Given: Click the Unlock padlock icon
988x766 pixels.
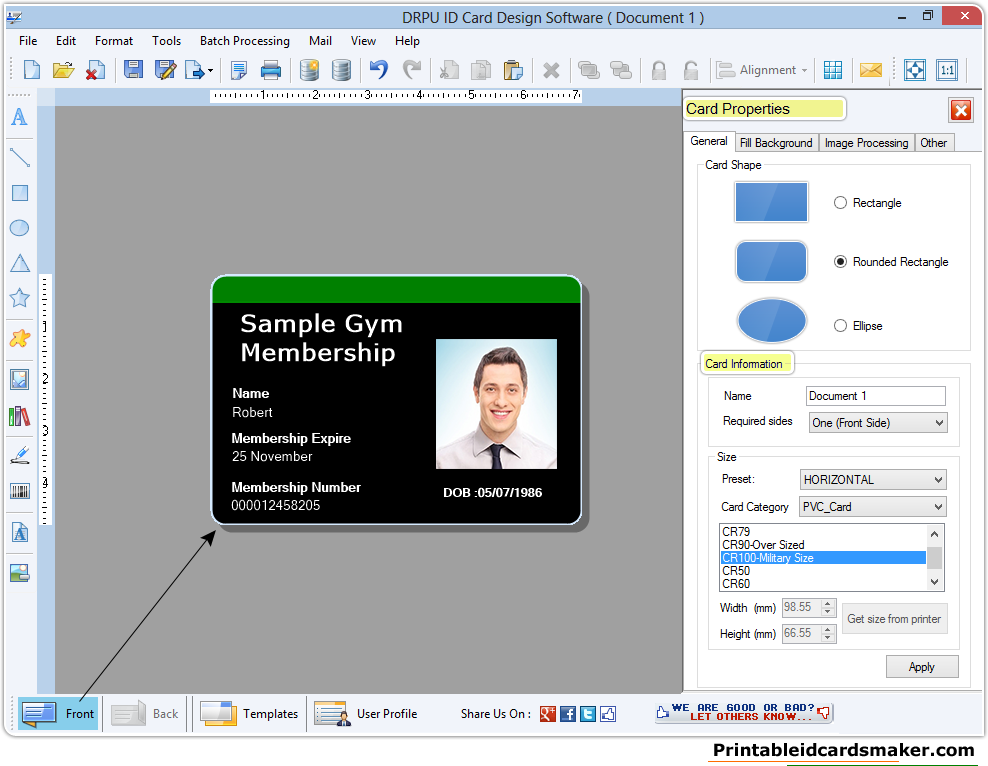Looking at the screenshot, I should 691,70.
